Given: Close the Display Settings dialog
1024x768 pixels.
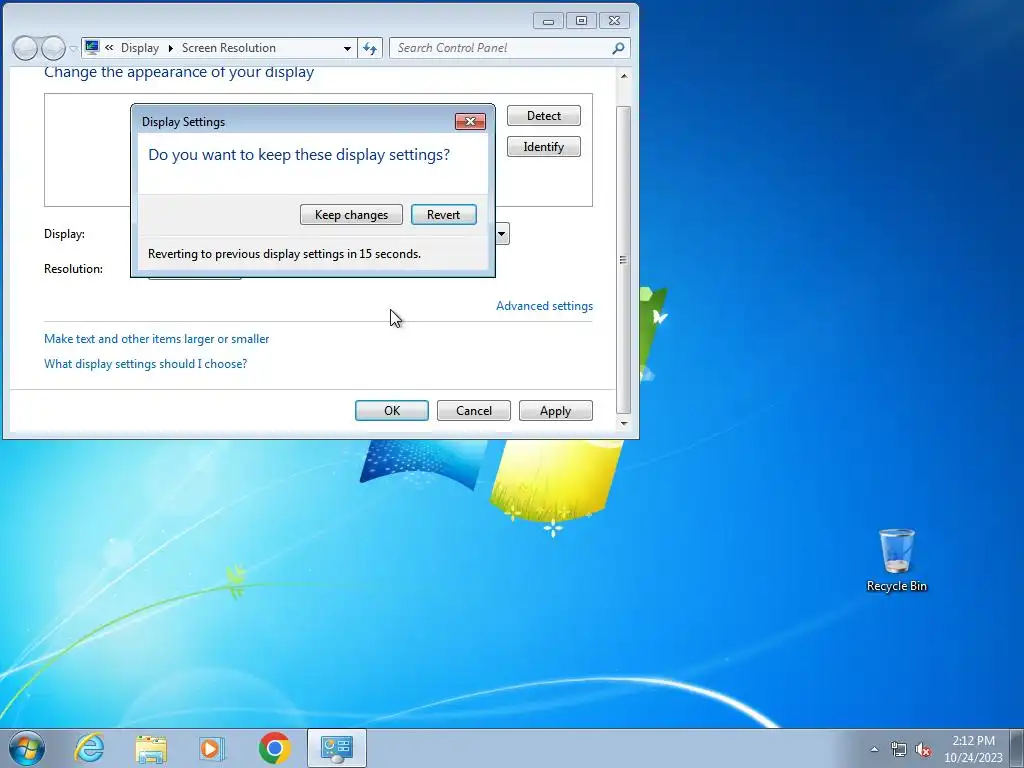Looking at the screenshot, I should pyautogui.click(x=470, y=121).
